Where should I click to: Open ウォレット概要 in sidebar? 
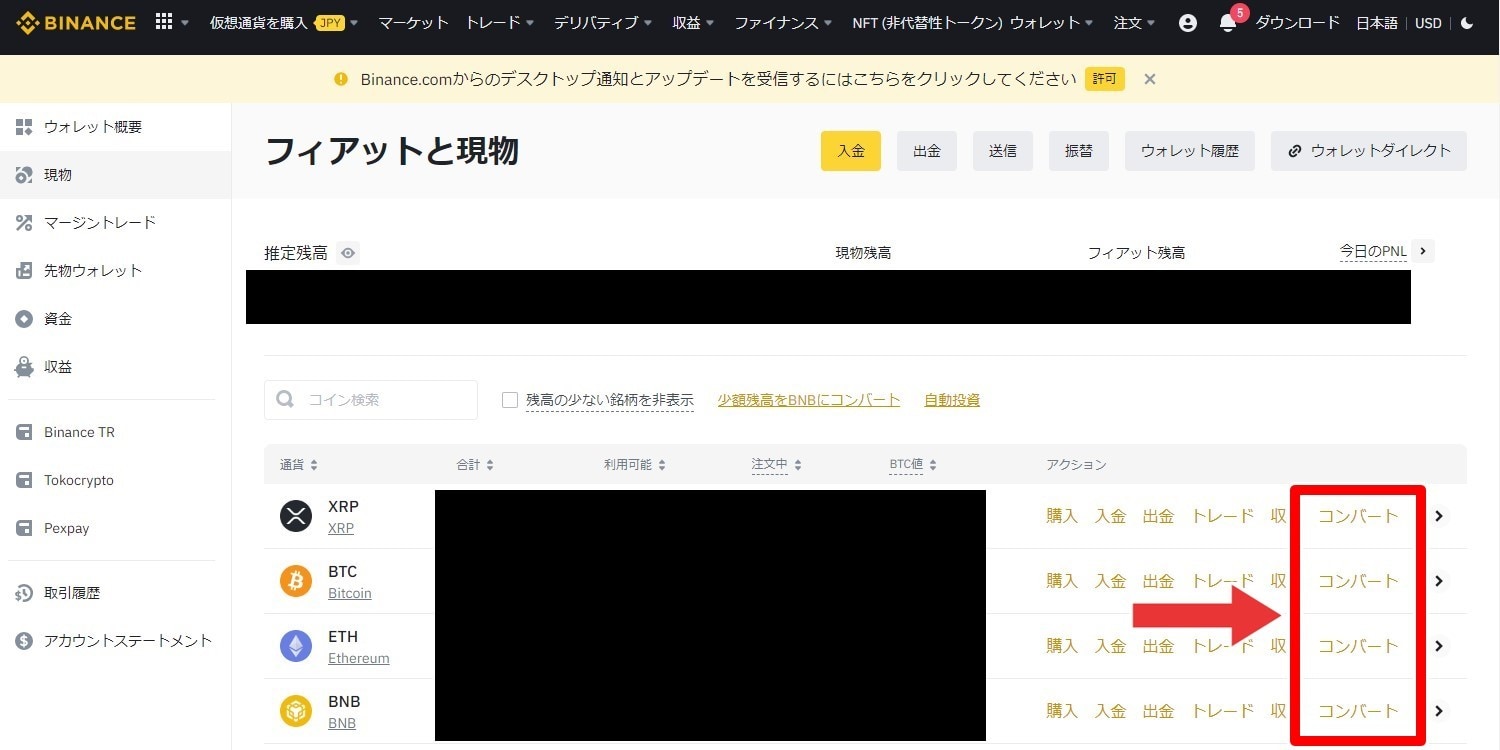pos(115,127)
